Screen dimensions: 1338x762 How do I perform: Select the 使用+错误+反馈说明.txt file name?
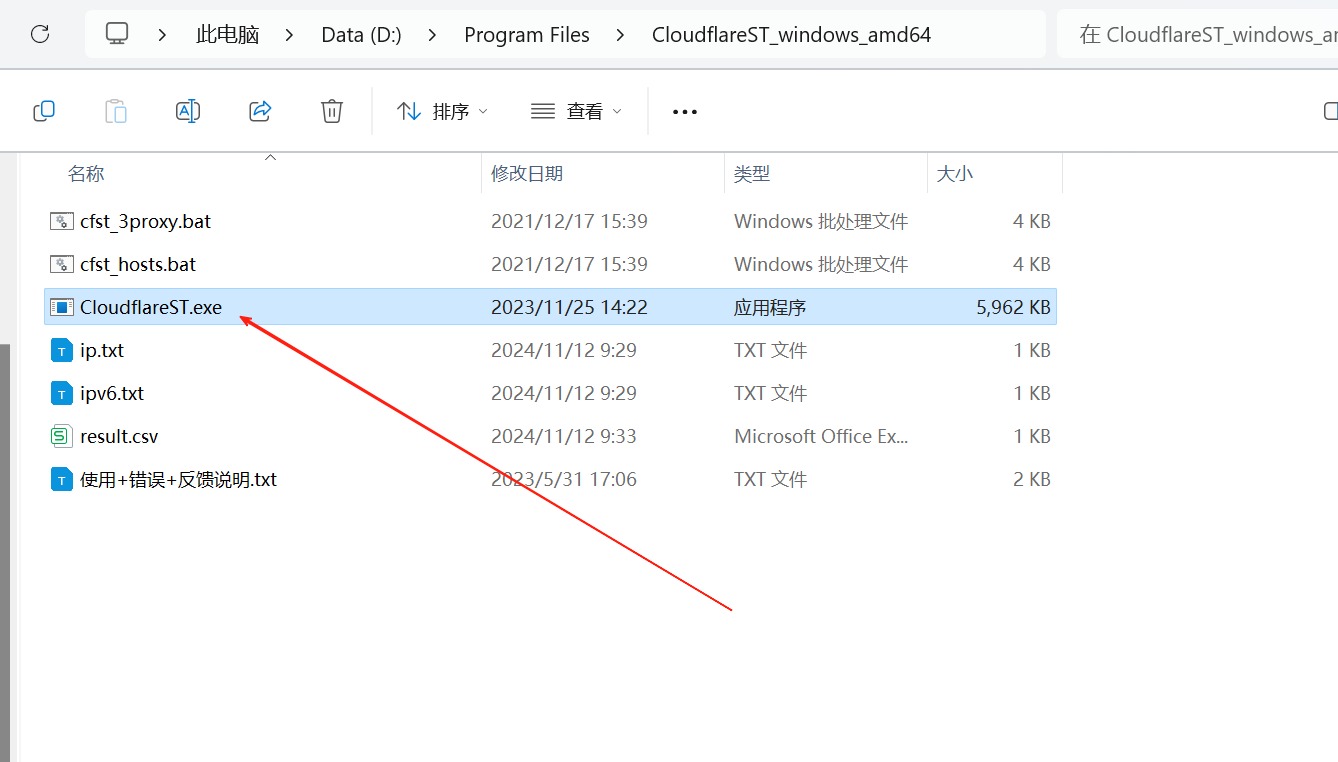(178, 479)
